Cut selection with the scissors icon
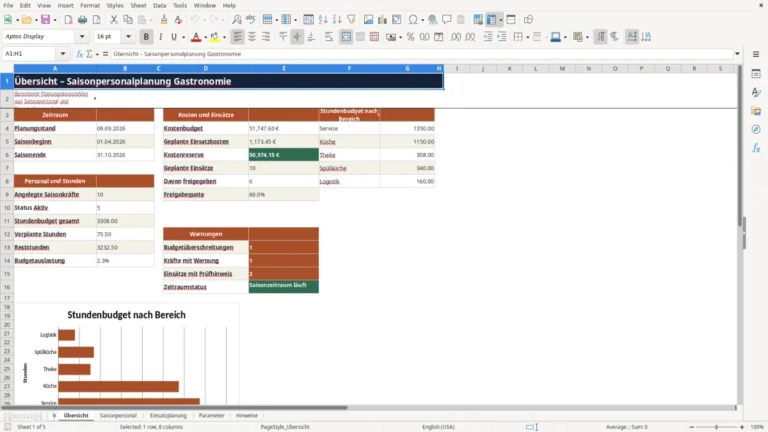The width and height of the screenshot is (768, 432). pyautogui.click(x=114, y=20)
